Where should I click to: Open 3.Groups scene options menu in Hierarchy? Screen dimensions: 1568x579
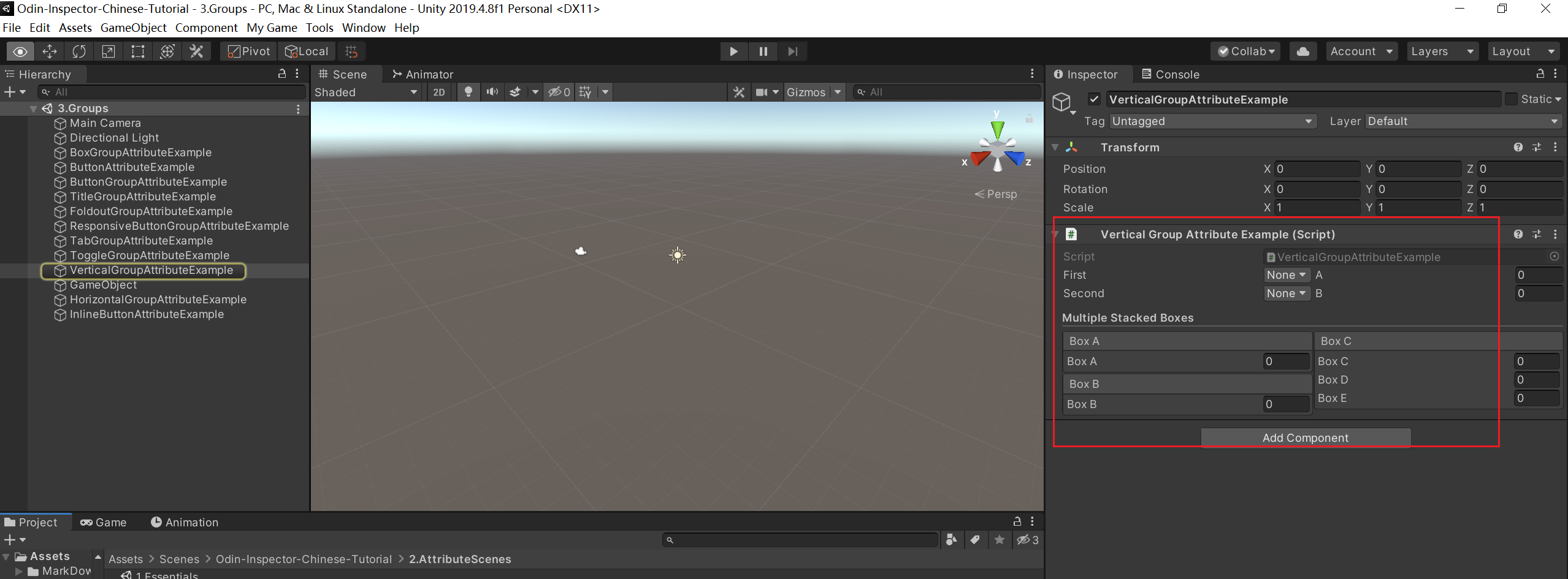click(298, 109)
